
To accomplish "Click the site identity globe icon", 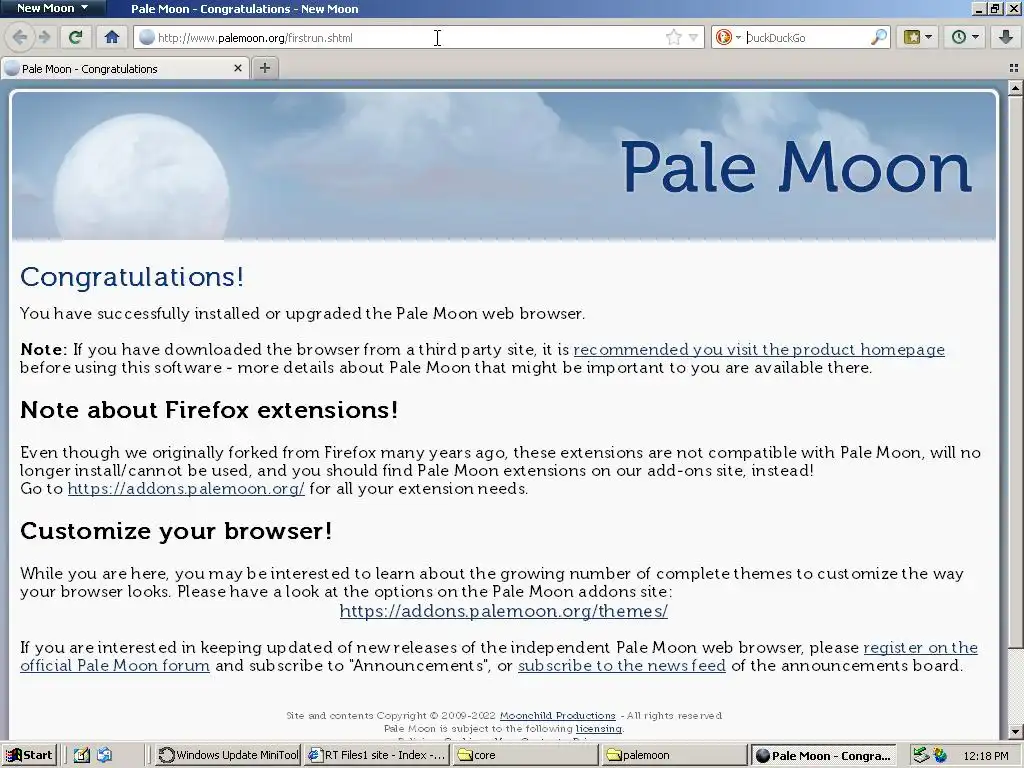I will coord(147,37).
